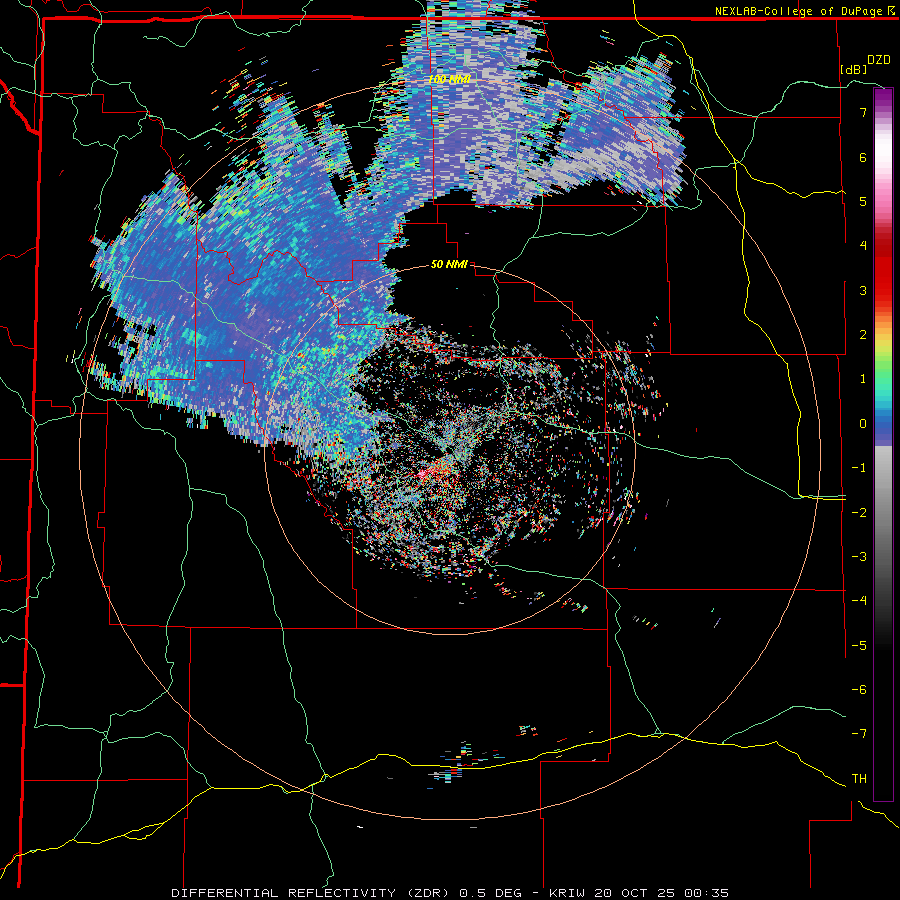Click the -3 value on the color scale

click(859, 557)
